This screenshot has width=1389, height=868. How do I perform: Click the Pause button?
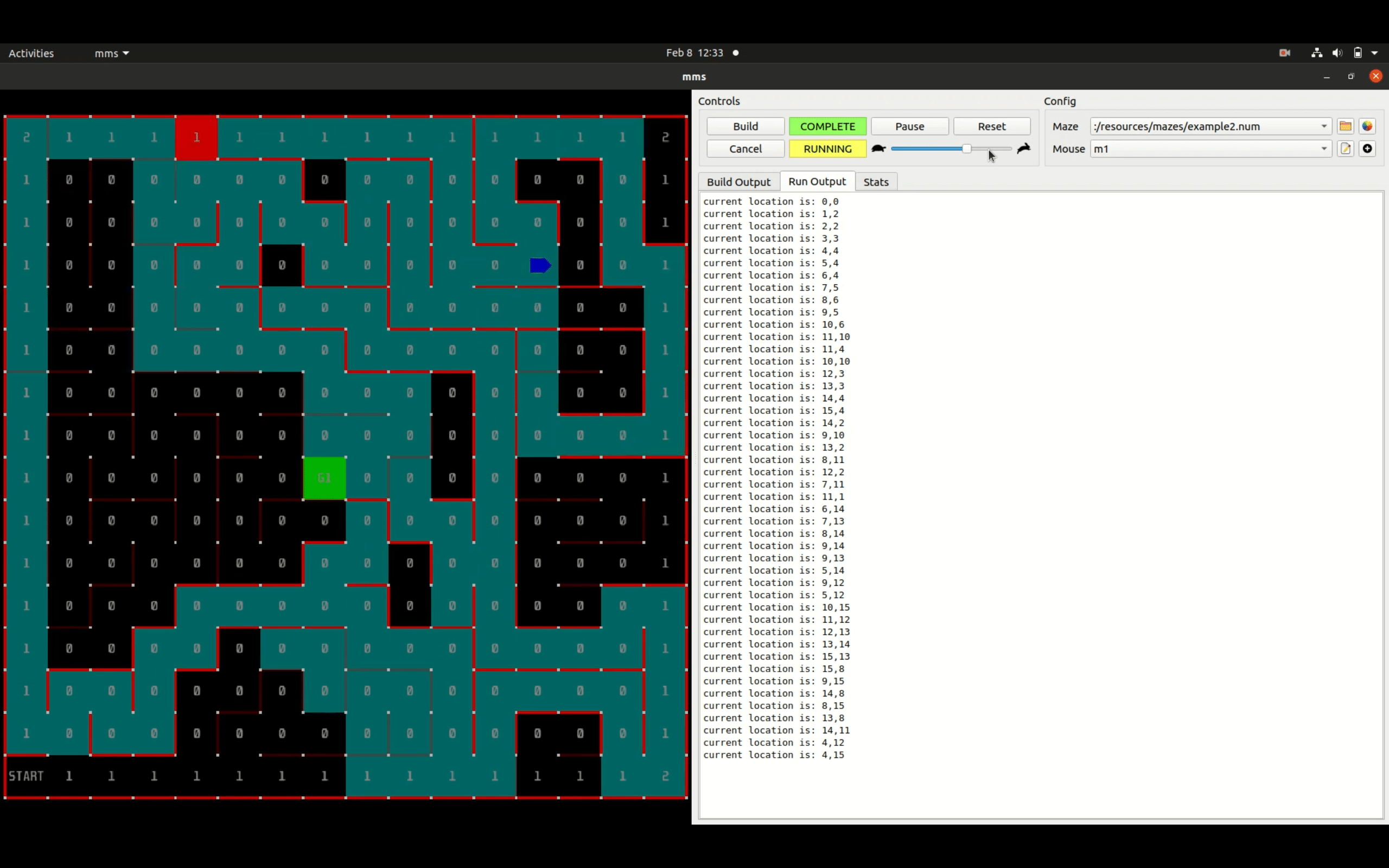910,126
